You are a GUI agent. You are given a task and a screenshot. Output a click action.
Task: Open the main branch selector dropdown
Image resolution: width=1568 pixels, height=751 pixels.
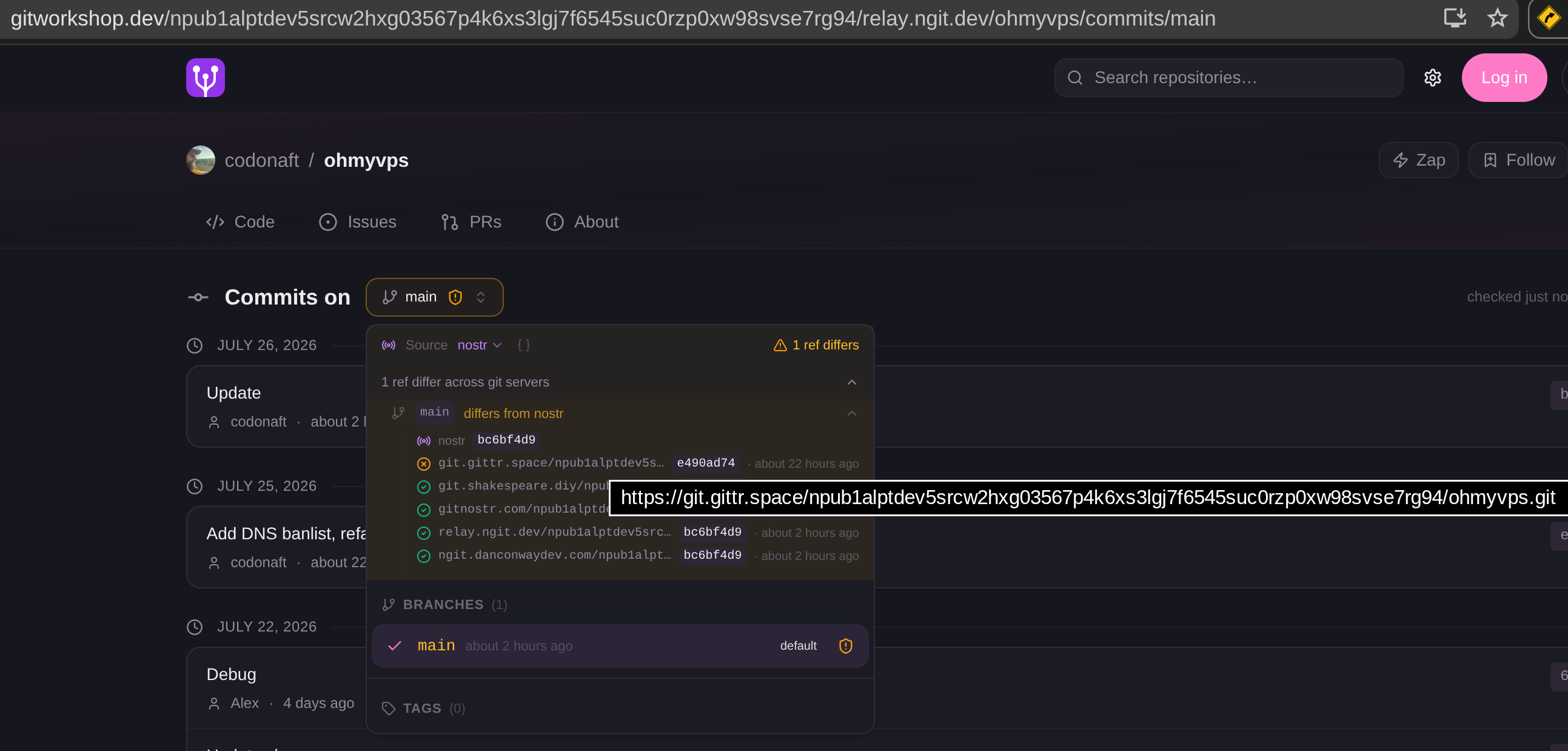point(434,297)
